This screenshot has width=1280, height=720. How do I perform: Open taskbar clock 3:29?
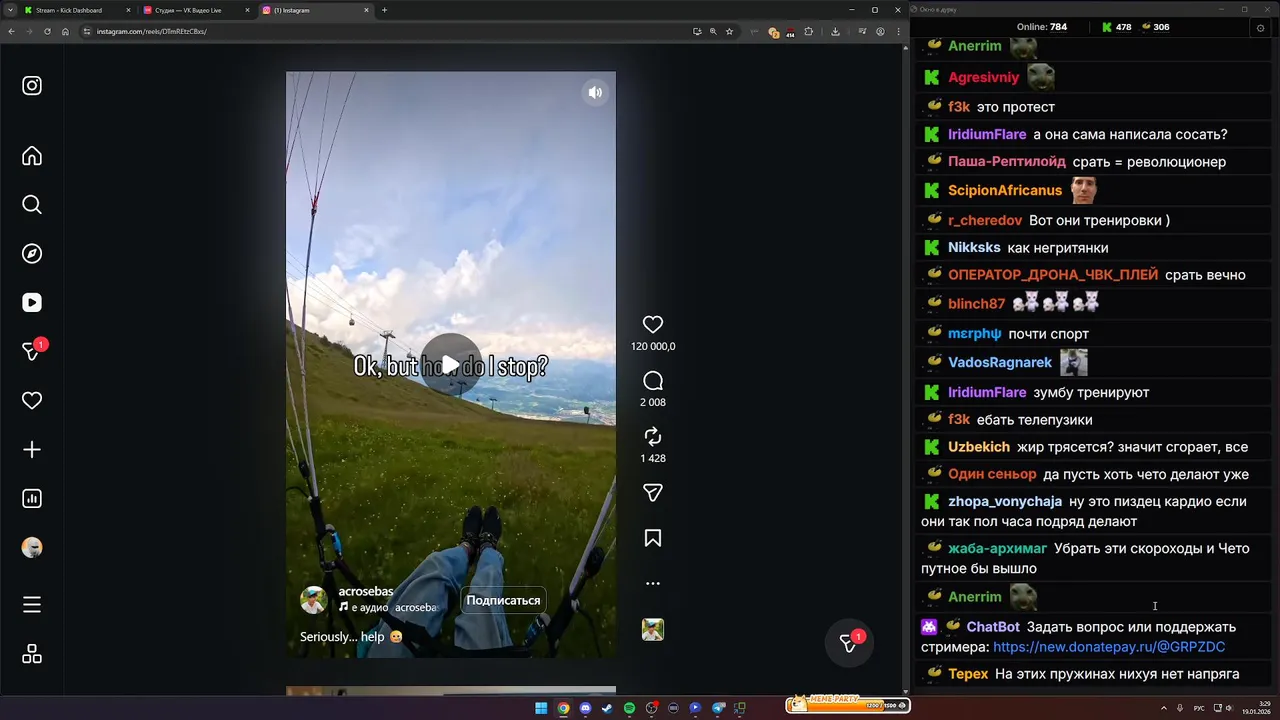1257,708
